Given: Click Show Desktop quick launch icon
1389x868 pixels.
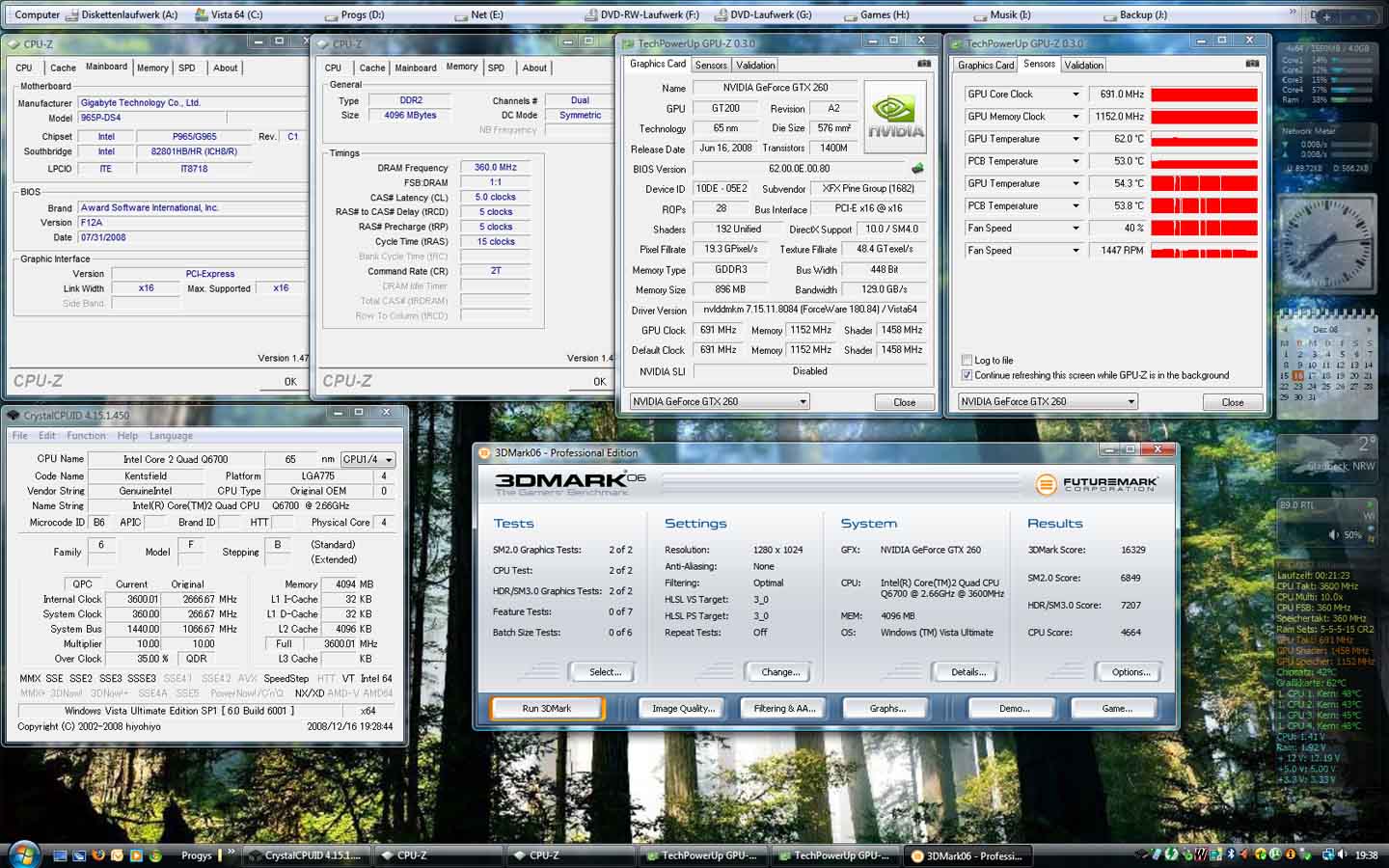Looking at the screenshot, I should (60, 855).
